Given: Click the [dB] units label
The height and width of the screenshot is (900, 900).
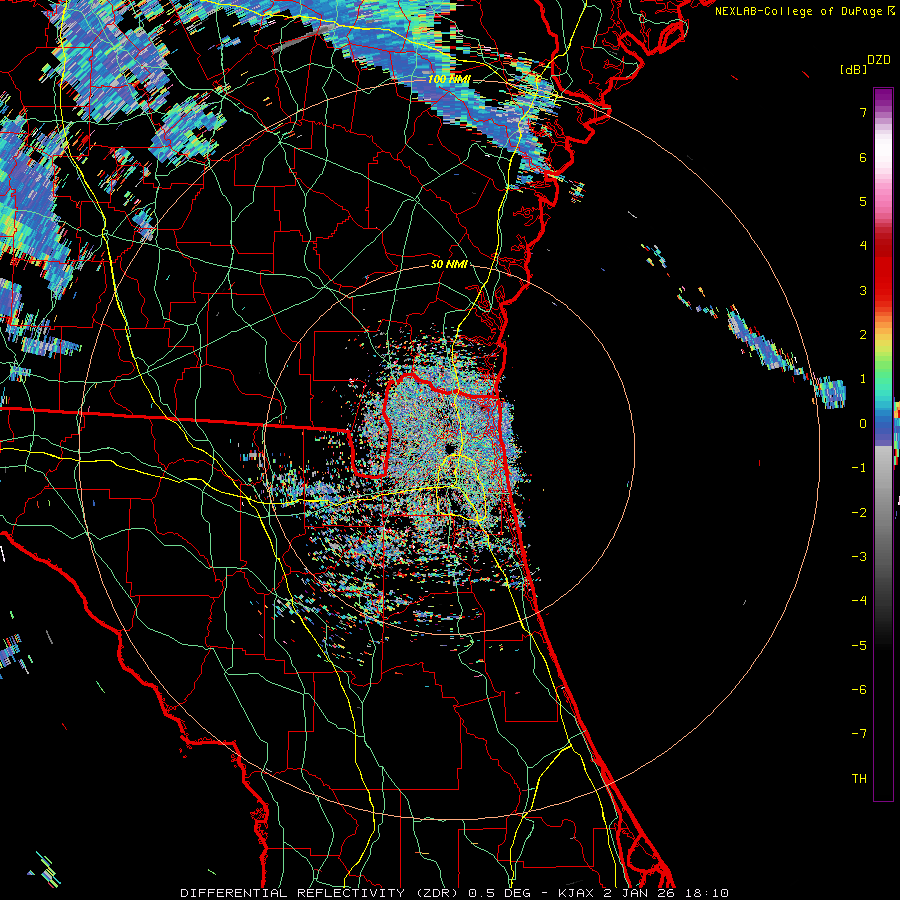Looking at the screenshot, I should pos(853,70).
